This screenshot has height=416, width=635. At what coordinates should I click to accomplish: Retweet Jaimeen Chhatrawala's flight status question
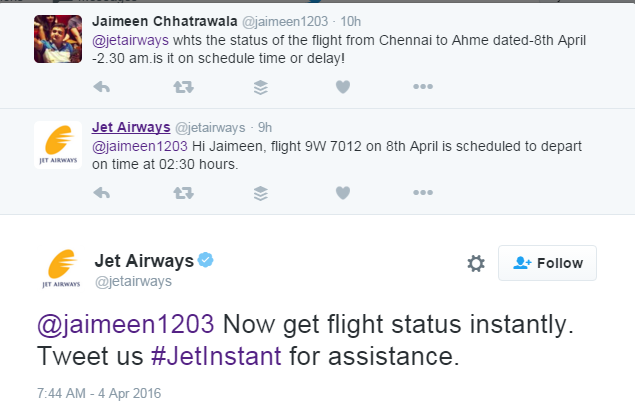(x=183, y=87)
